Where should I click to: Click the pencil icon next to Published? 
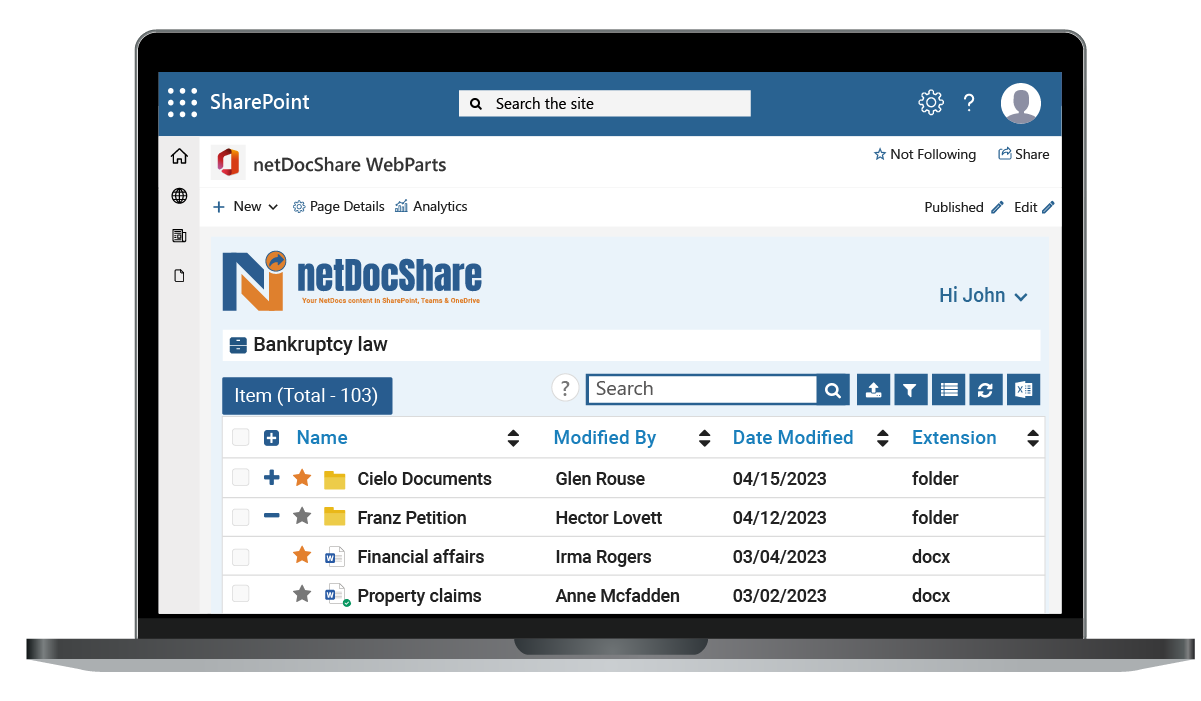997,207
